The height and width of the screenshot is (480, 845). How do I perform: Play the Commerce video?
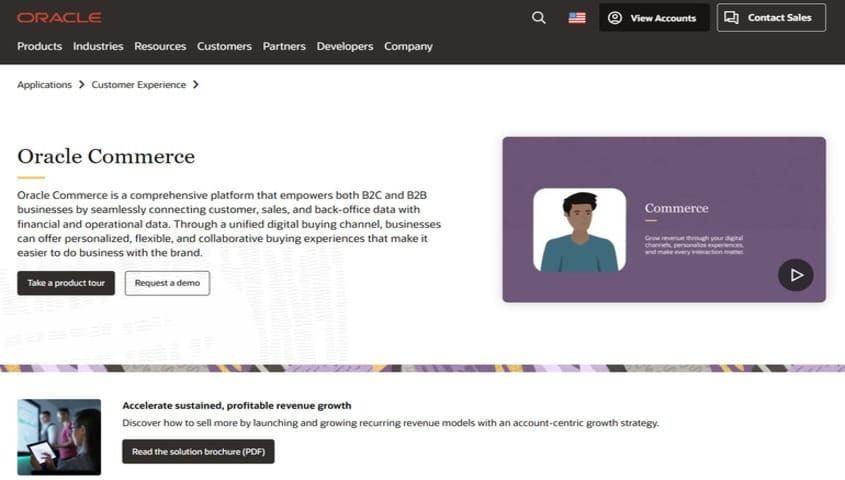(x=795, y=275)
